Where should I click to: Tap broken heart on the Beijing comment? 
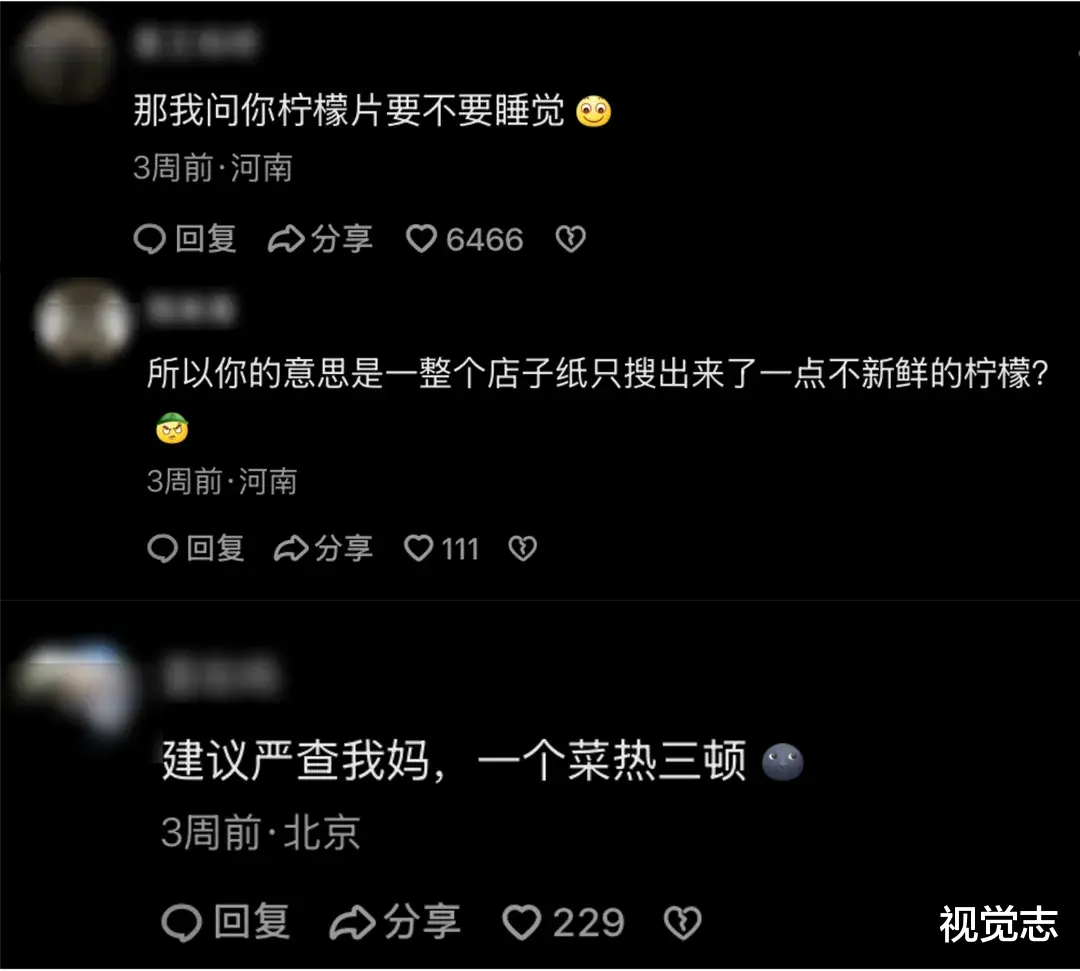click(x=682, y=922)
